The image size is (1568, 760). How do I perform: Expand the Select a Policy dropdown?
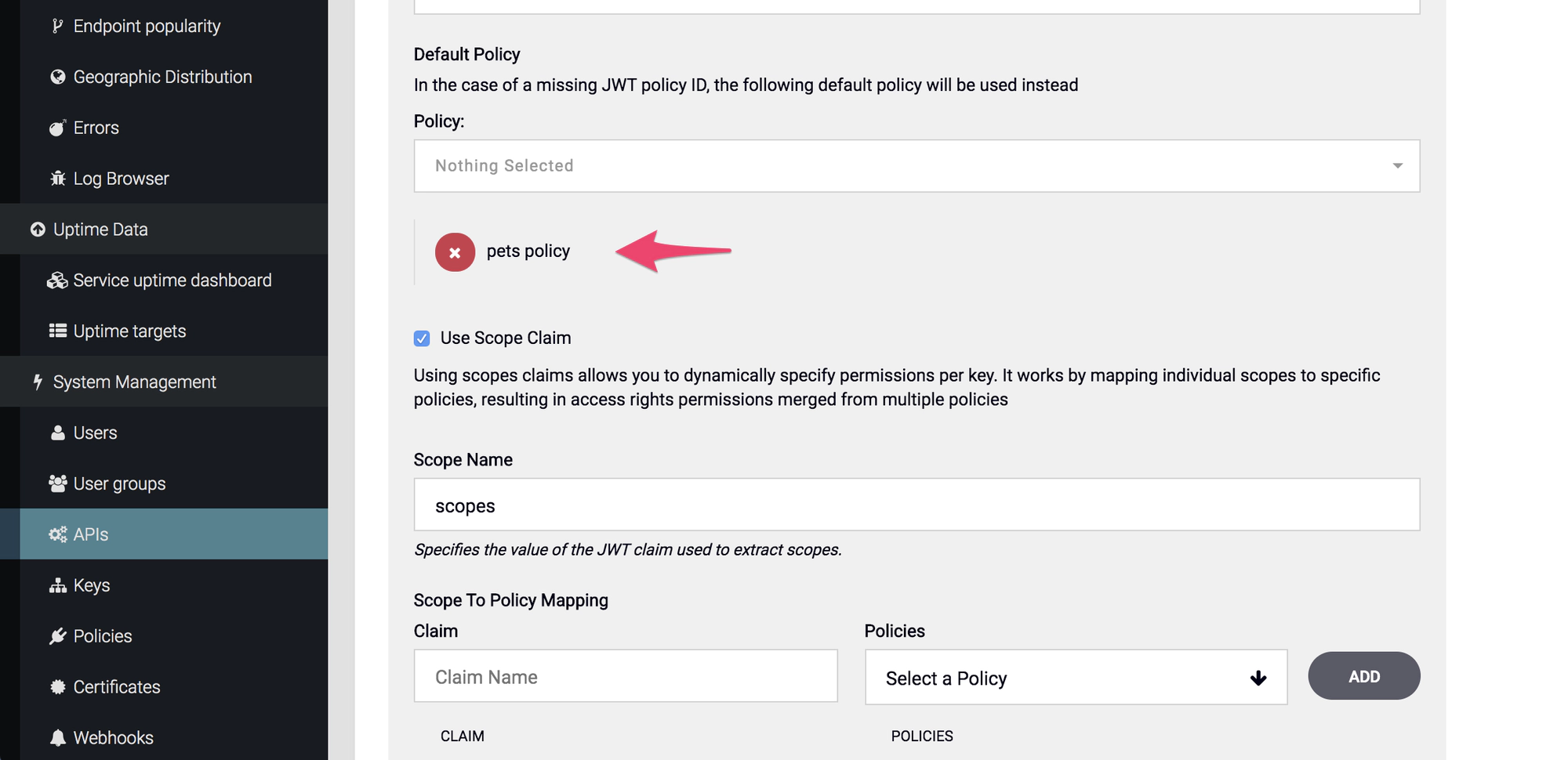pyautogui.click(x=1075, y=678)
